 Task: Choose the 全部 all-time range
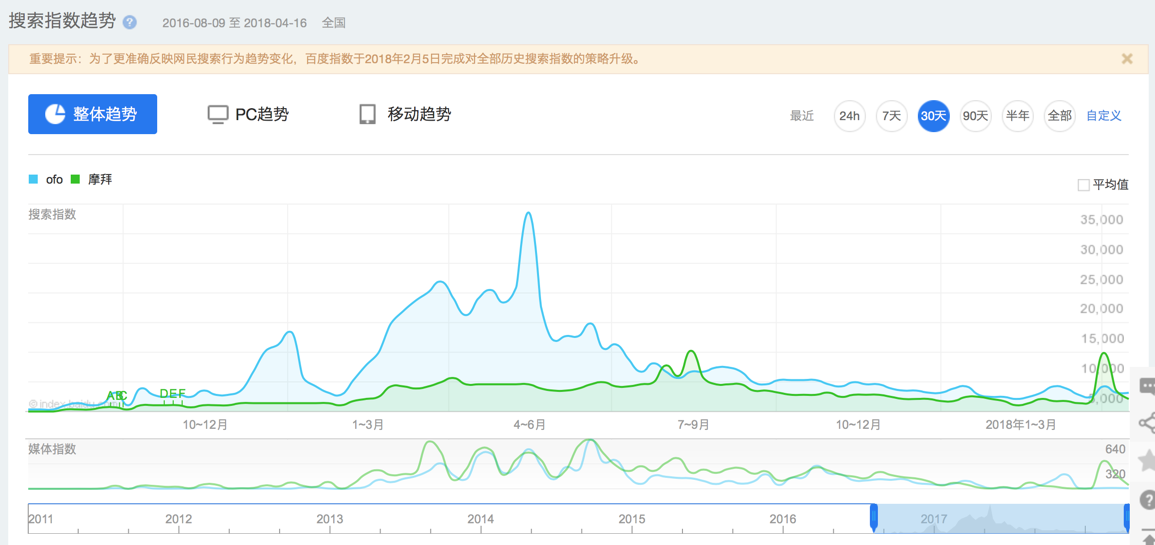click(x=1059, y=116)
